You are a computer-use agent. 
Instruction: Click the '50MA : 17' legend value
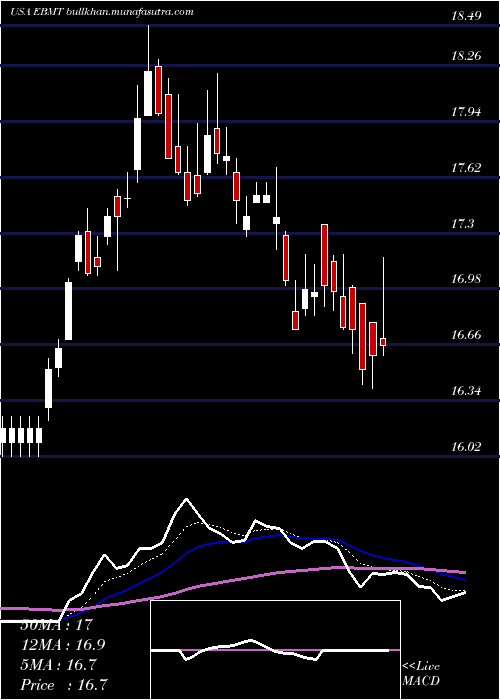point(57,624)
